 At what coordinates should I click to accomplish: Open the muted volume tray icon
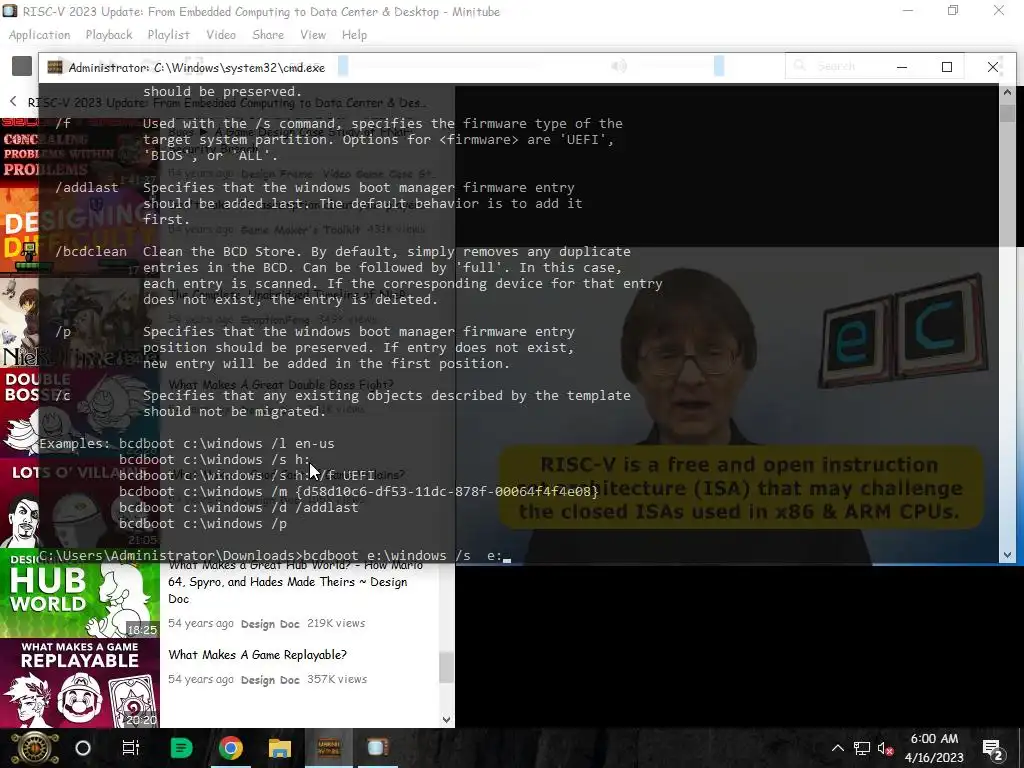[x=886, y=748]
